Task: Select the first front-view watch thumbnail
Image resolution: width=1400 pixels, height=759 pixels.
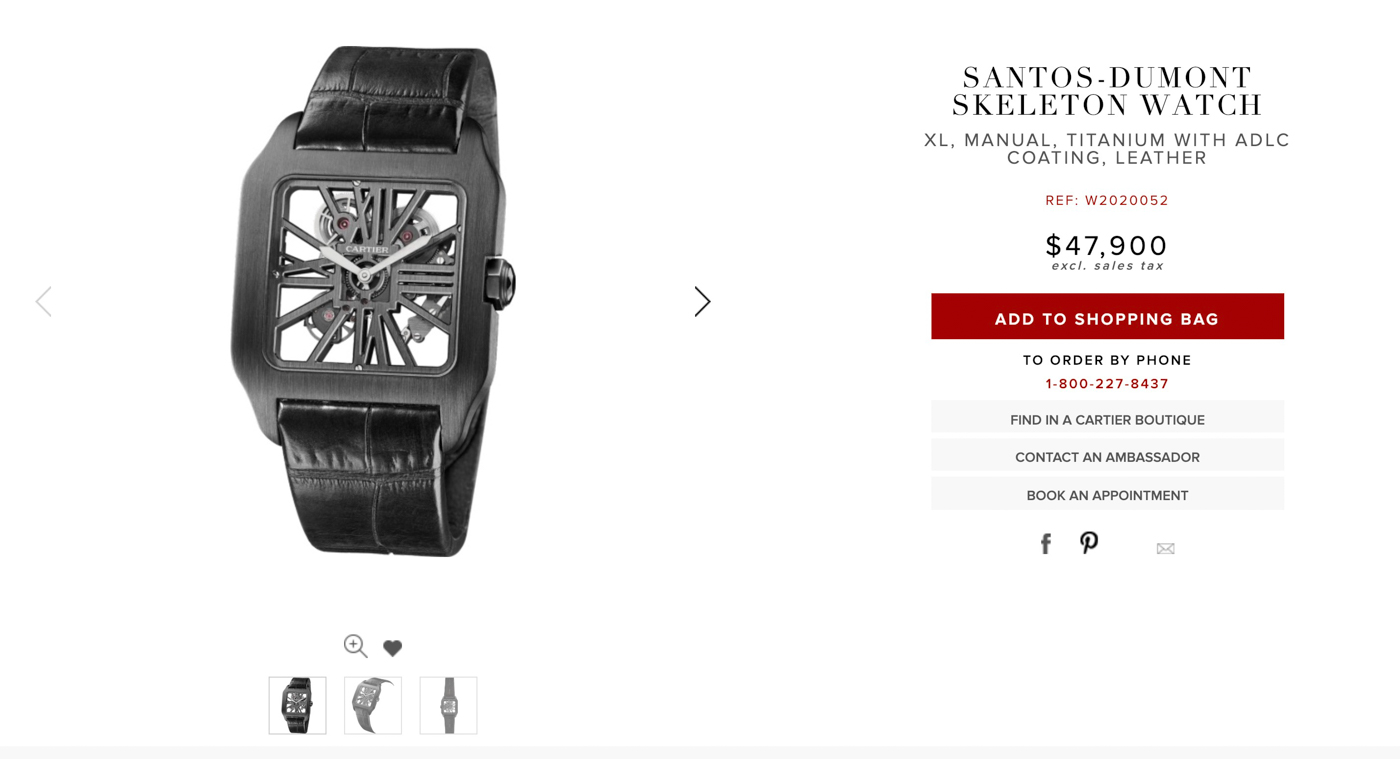Action: [x=297, y=705]
